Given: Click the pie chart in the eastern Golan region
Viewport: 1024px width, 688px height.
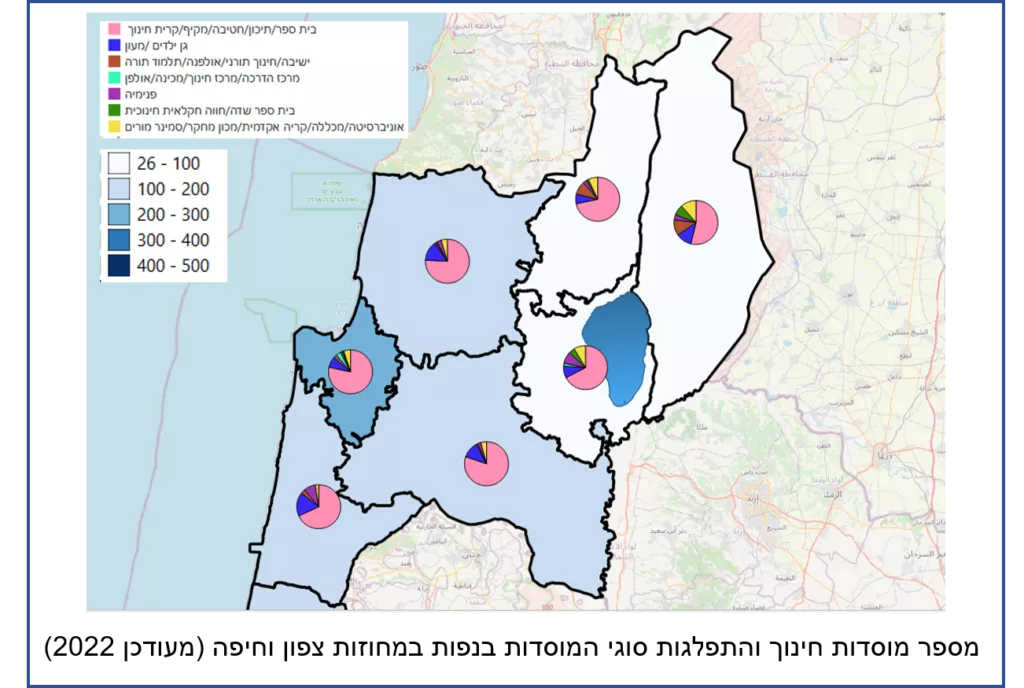Looking at the screenshot, I should pos(696,223).
